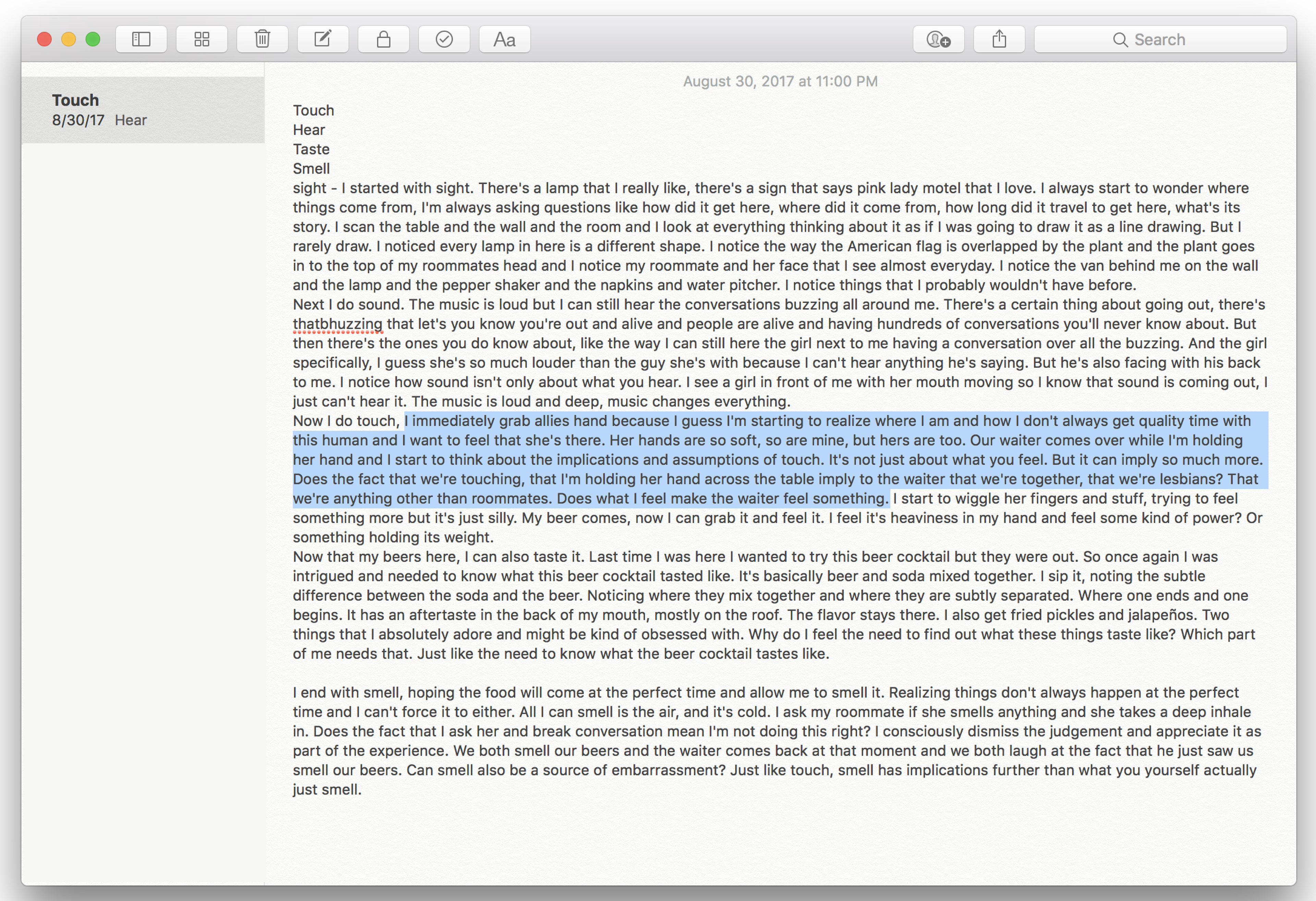Click the August 30, 2017 timestamp
The width and height of the screenshot is (1316, 901).
pyautogui.click(x=780, y=82)
